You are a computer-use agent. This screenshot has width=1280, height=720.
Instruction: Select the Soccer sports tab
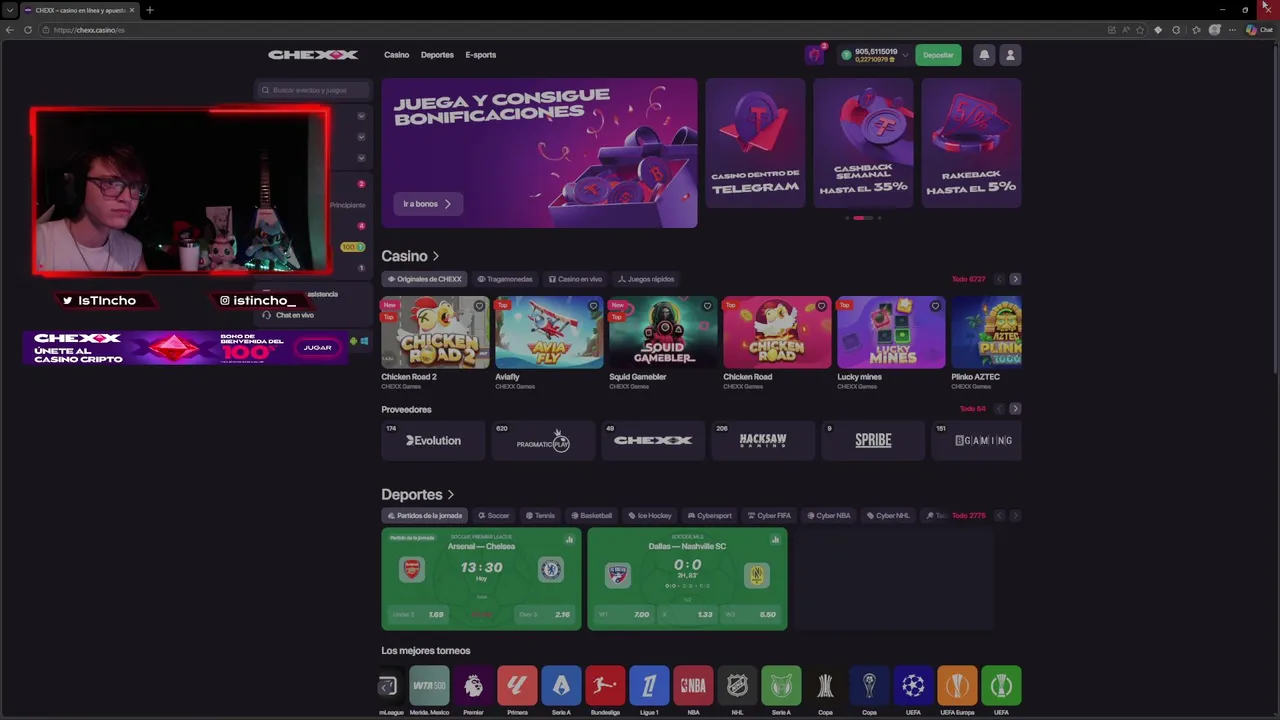click(x=493, y=516)
